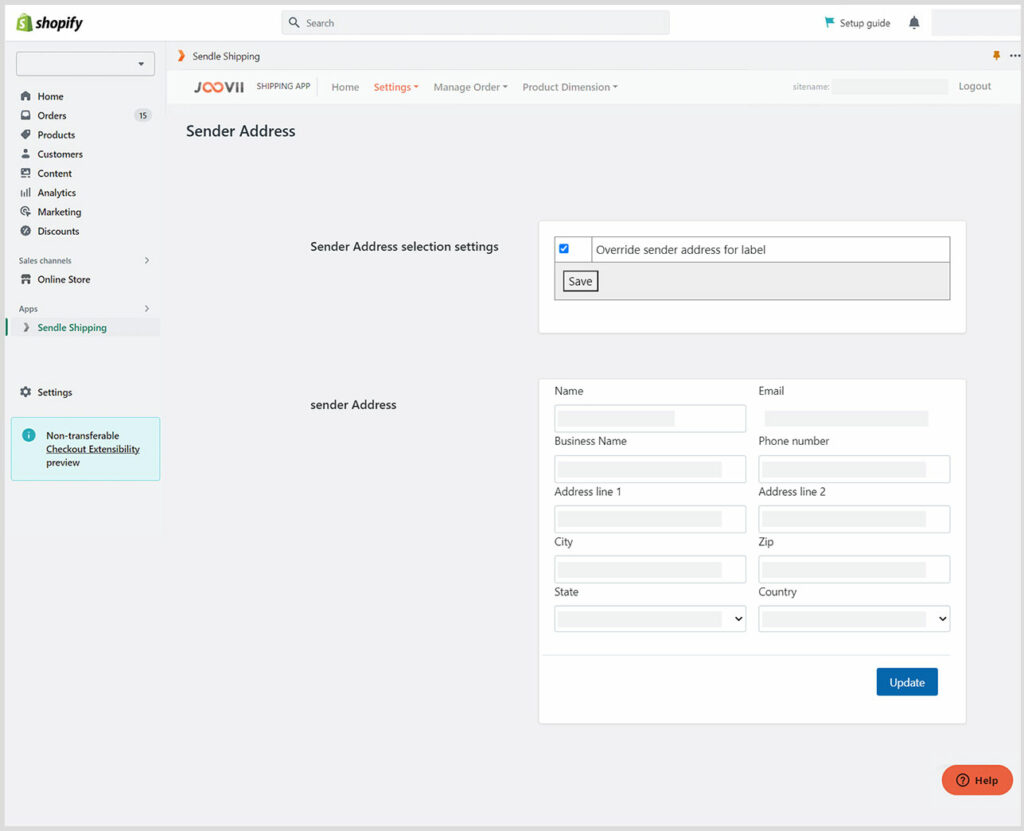The width and height of the screenshot is (1024, 831).
Task: Open the Checkout Extensibility link
Action: [93, 449]
